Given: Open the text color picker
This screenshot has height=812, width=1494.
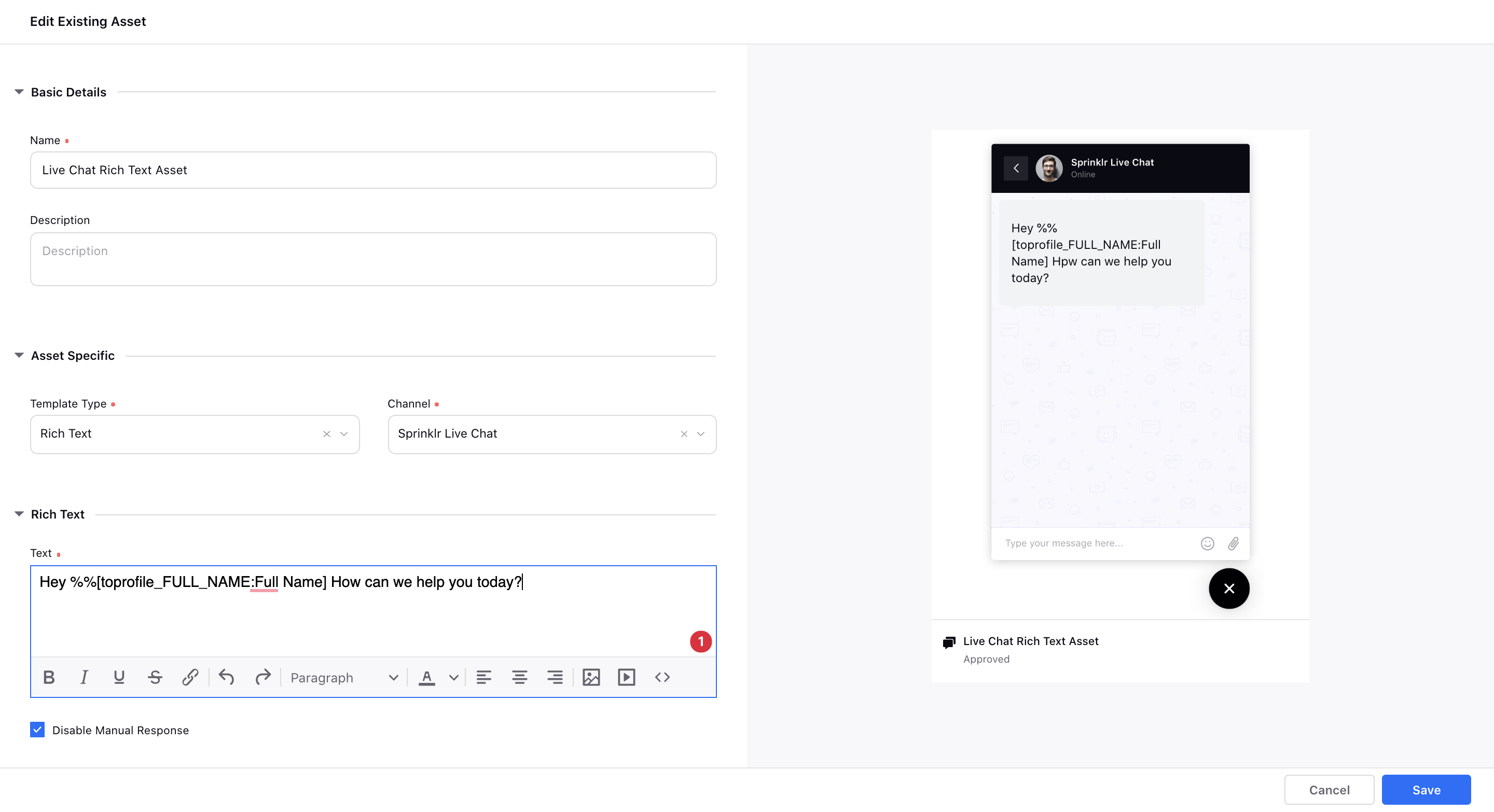Looking at the screenshot, I should tap(427, 677).
